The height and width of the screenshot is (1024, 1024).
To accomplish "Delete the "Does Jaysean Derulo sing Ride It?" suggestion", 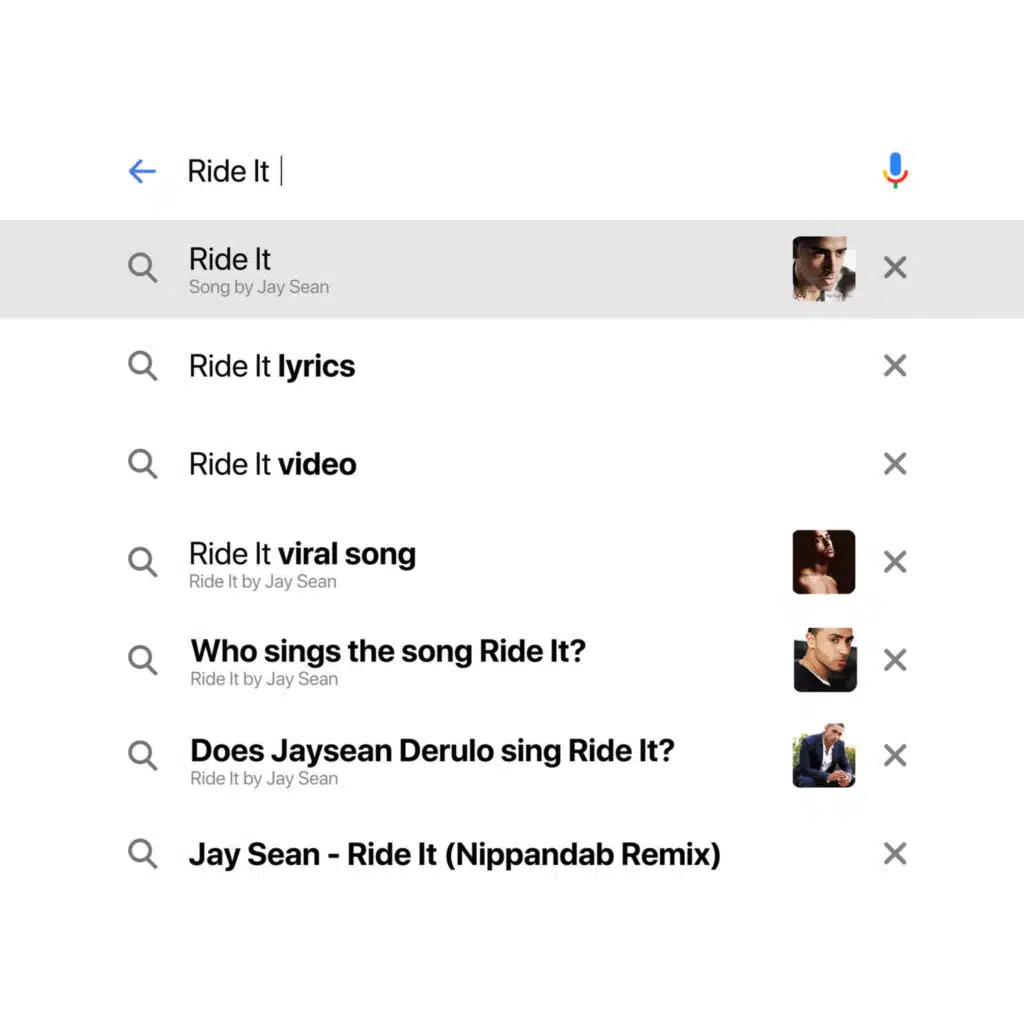I will click(x=895, y=756).
